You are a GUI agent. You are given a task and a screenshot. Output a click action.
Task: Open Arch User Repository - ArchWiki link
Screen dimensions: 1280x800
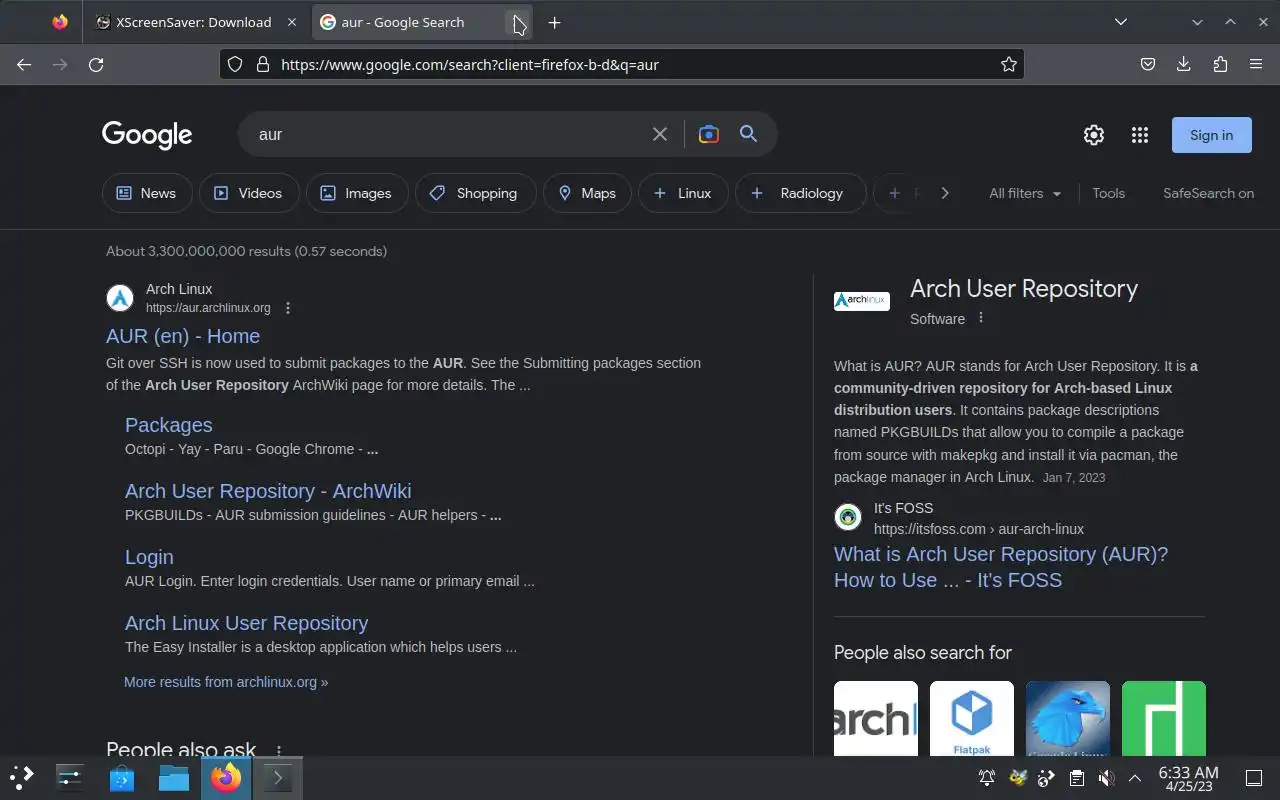point(268,491)
